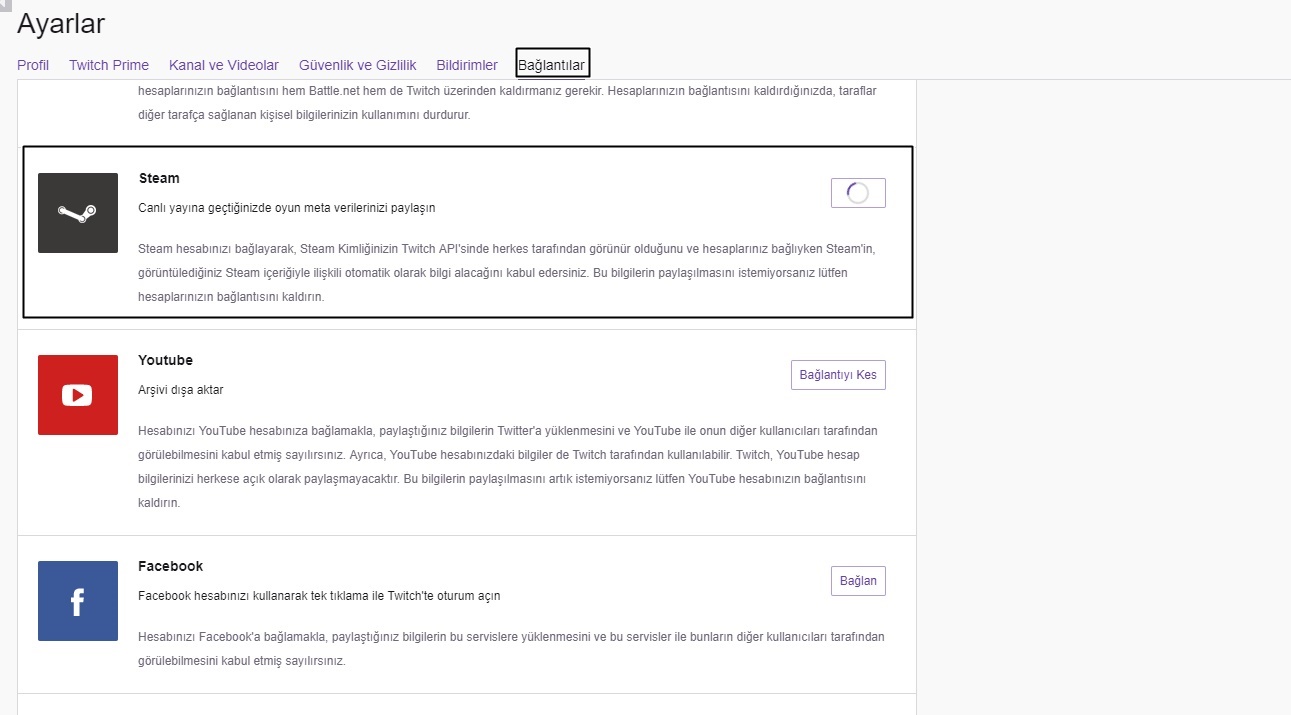Click the YouTube logo icon
This screenshot has width=1291, height=715.
[x=78, y=395]
